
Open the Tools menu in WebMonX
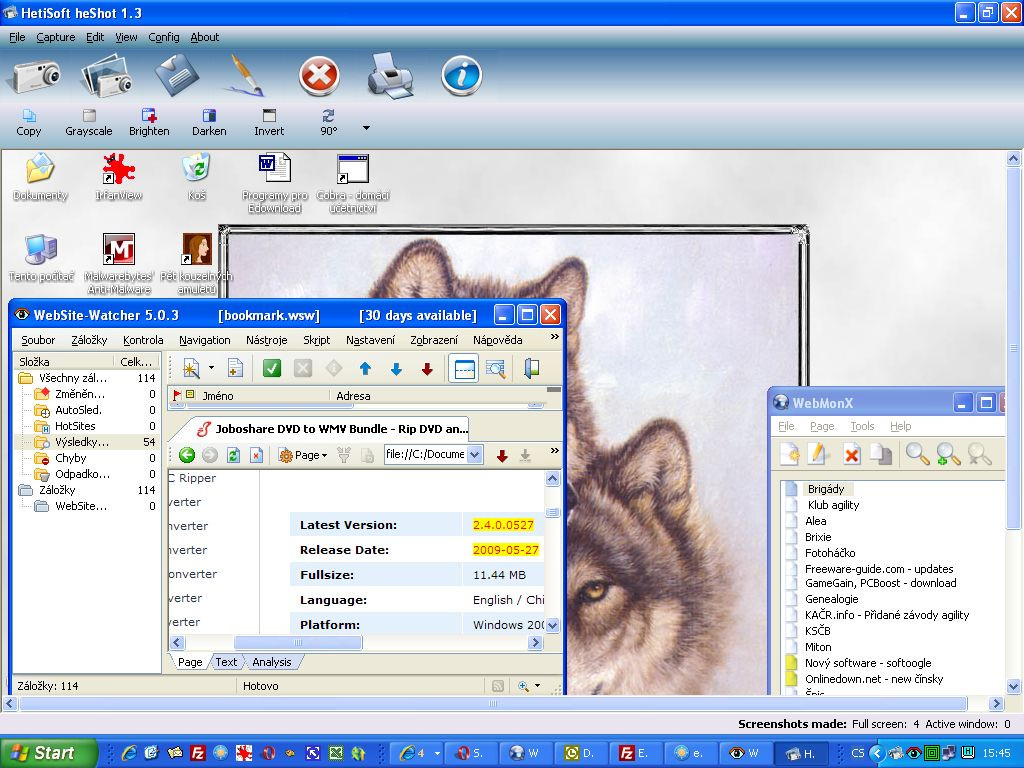862,426
